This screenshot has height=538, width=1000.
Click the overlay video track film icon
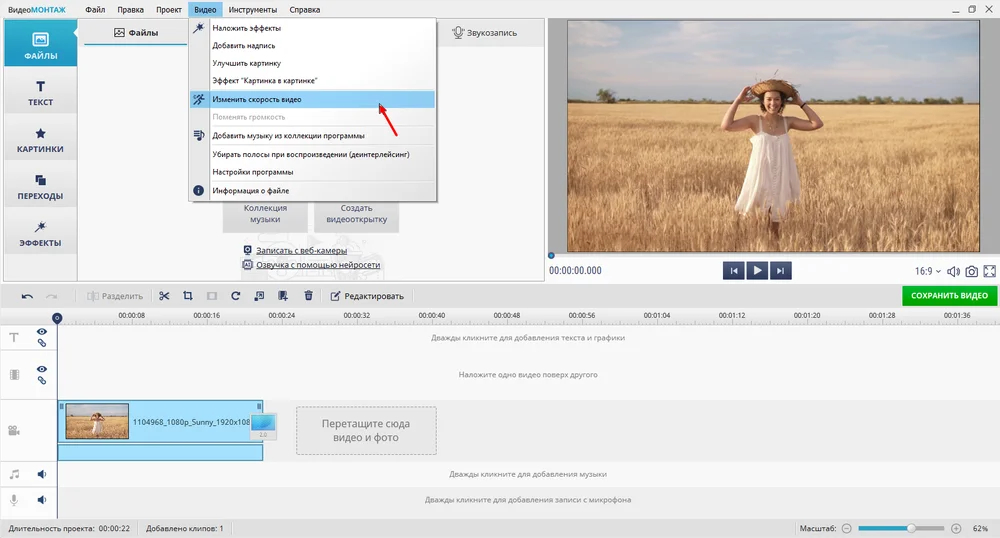tap(14, 375)
